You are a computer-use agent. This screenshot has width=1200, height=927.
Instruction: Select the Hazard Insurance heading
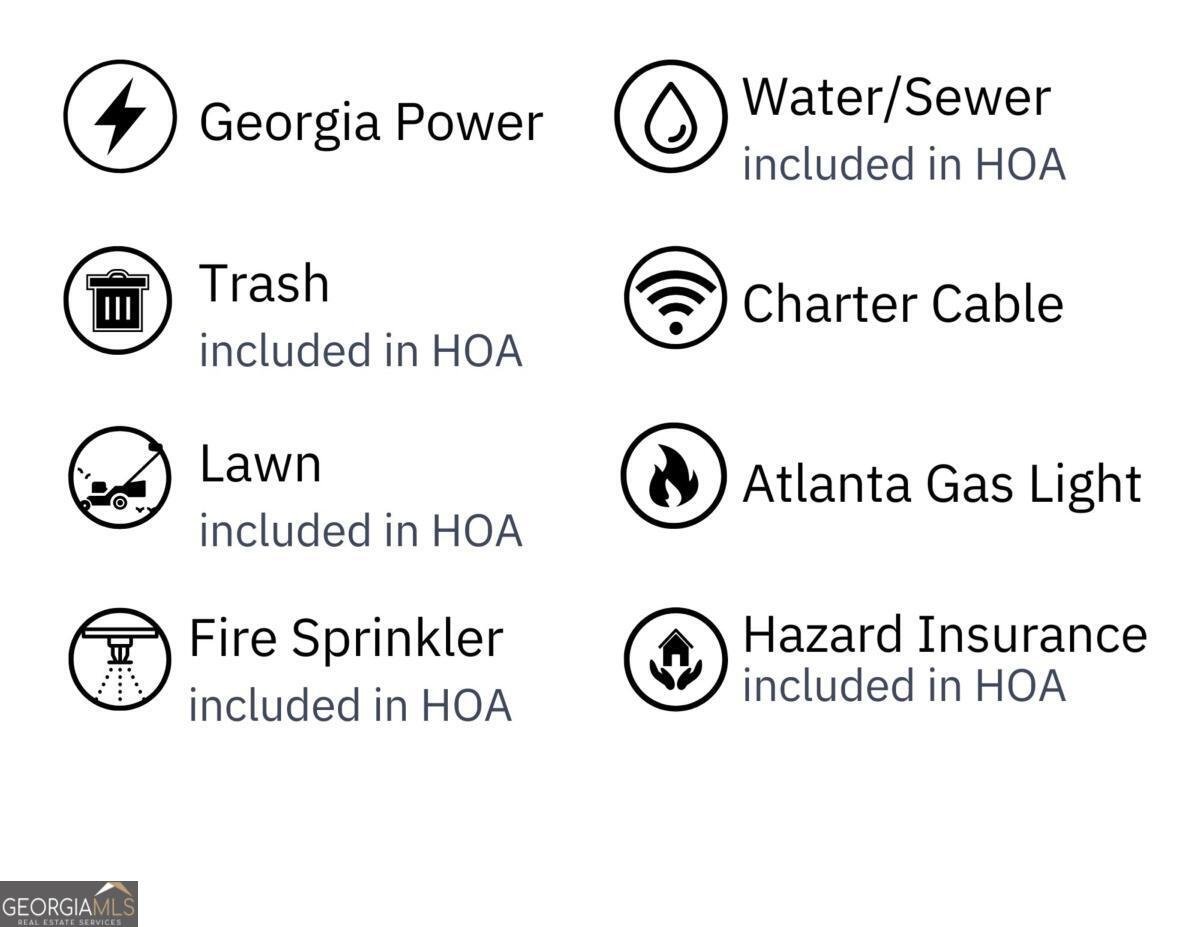tap(945, 634)
